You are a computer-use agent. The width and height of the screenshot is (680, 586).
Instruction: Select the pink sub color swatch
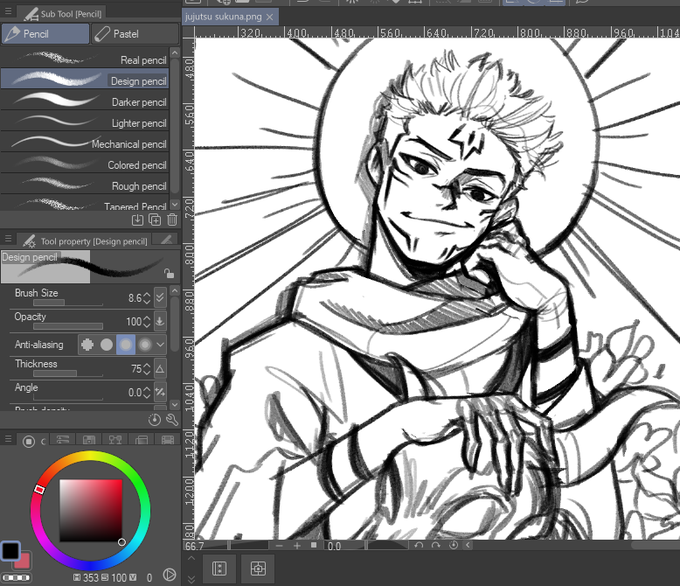(23, 561)
